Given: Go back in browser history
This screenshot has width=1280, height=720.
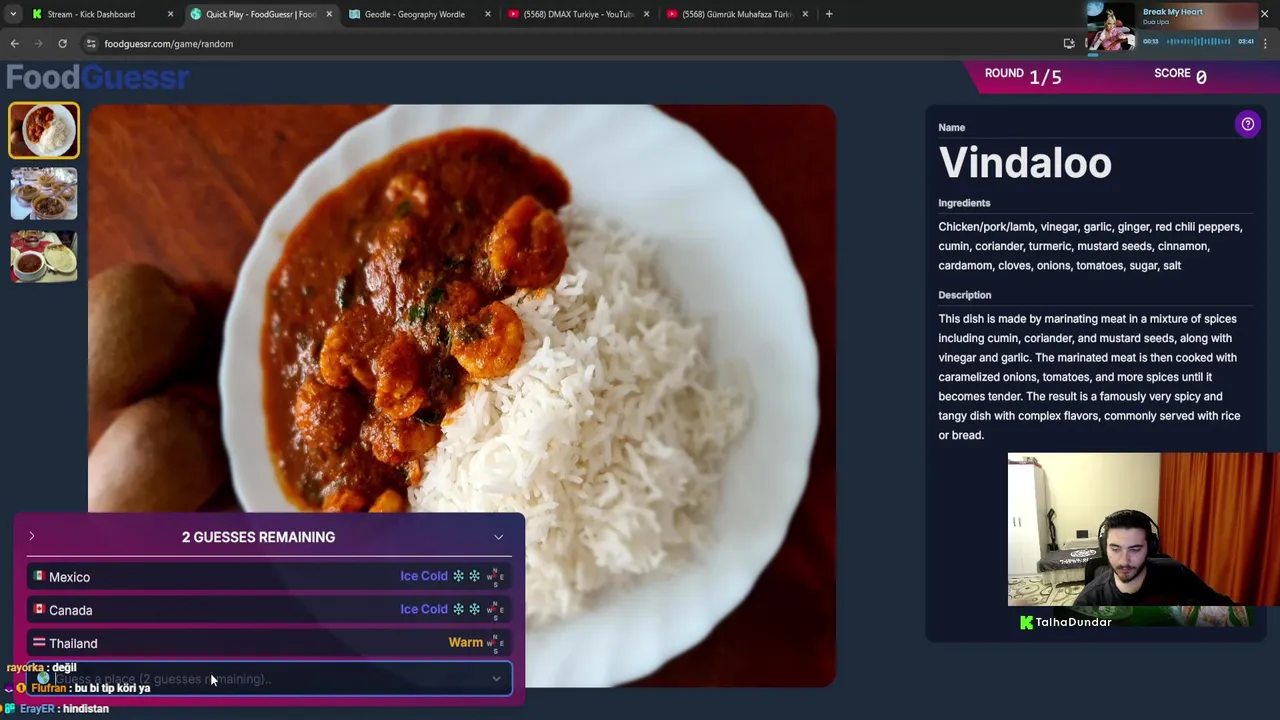Looking at the screenshot, I should point(14,44).
